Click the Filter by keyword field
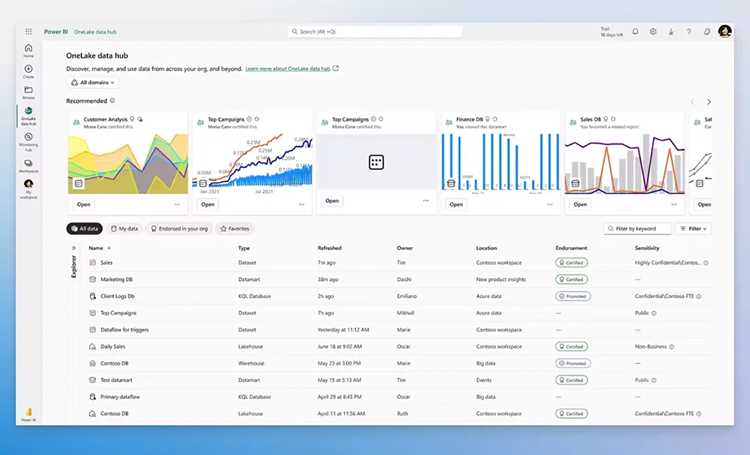This screenshot has height=455, width=750. 637,229
